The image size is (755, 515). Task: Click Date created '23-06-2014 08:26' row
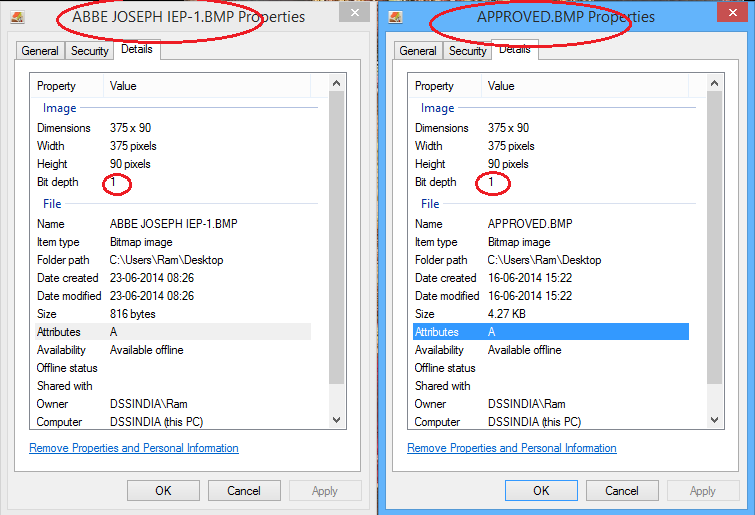[x=173, y=278]
